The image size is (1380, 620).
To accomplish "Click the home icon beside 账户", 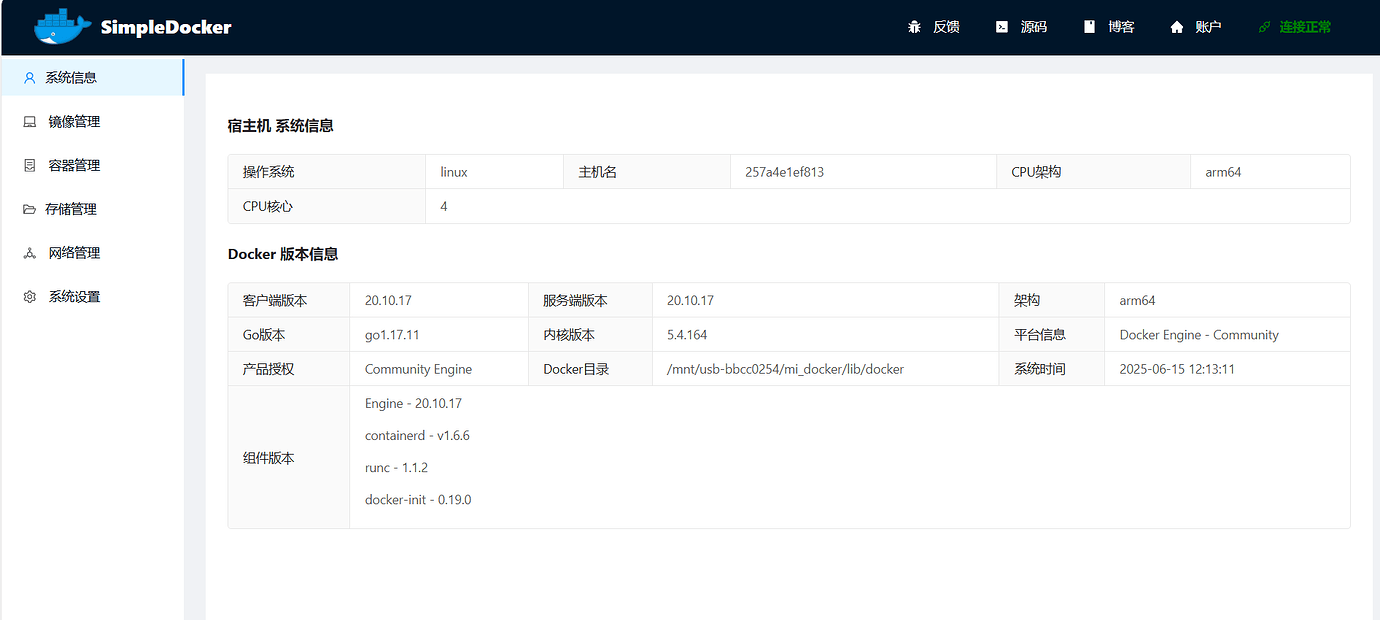I will click(1177, 27).
